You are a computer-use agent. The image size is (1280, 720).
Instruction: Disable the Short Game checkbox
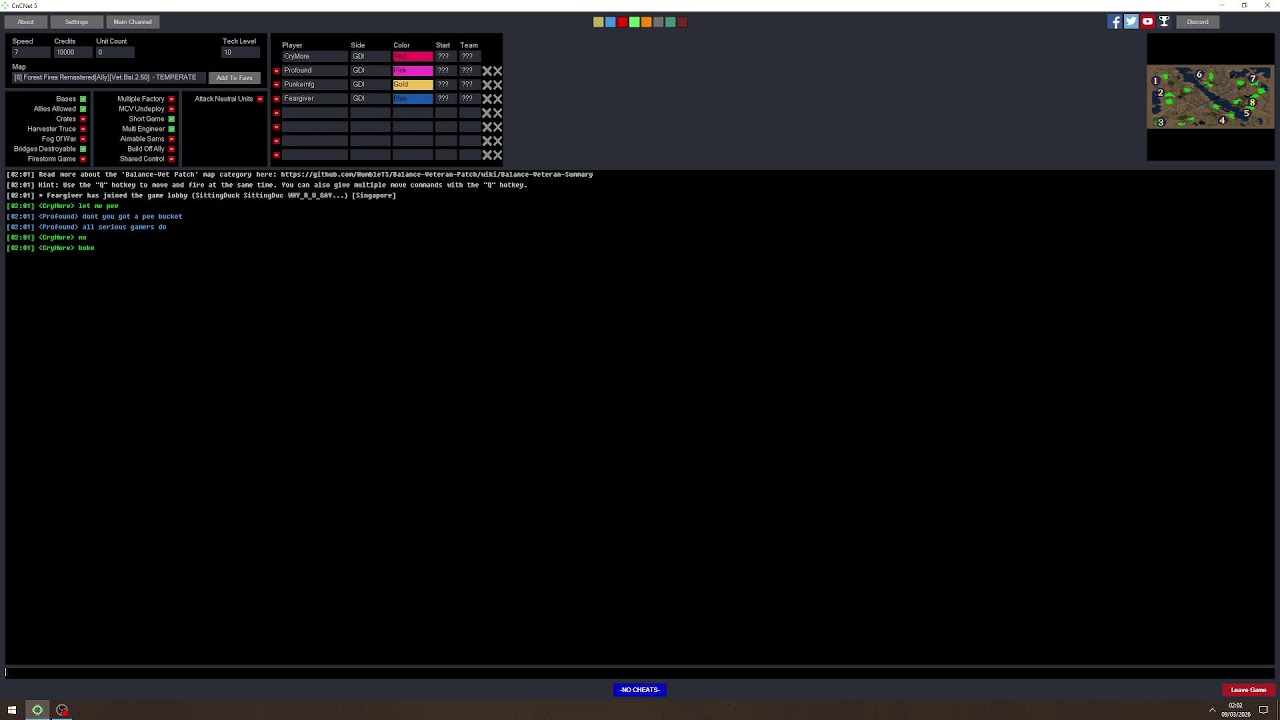171,119
